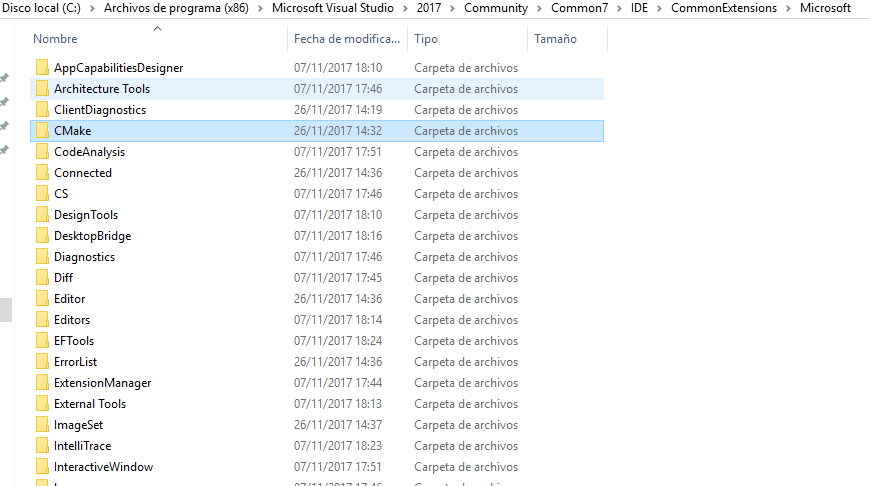Click the ImageSet folder icon
869x486 pixels.
tap(42, 425)
